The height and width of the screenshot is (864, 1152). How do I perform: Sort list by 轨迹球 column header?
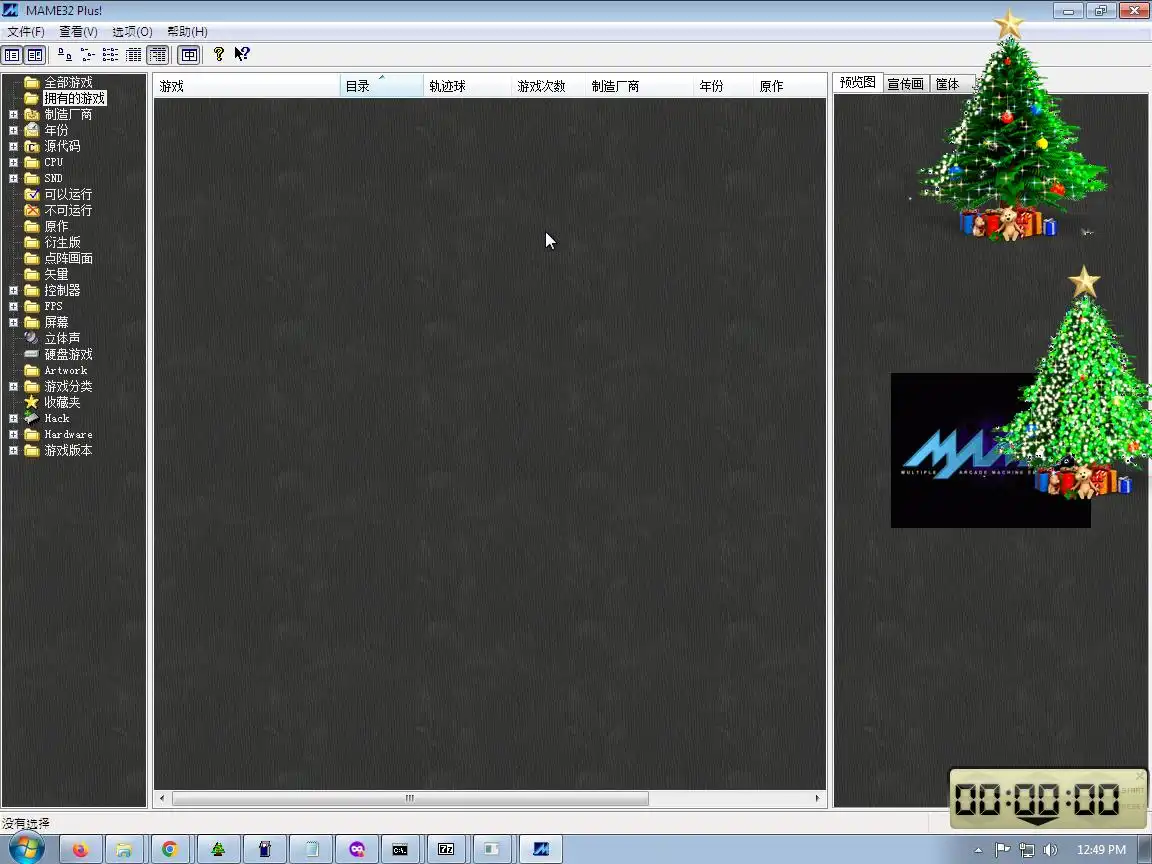467,86
